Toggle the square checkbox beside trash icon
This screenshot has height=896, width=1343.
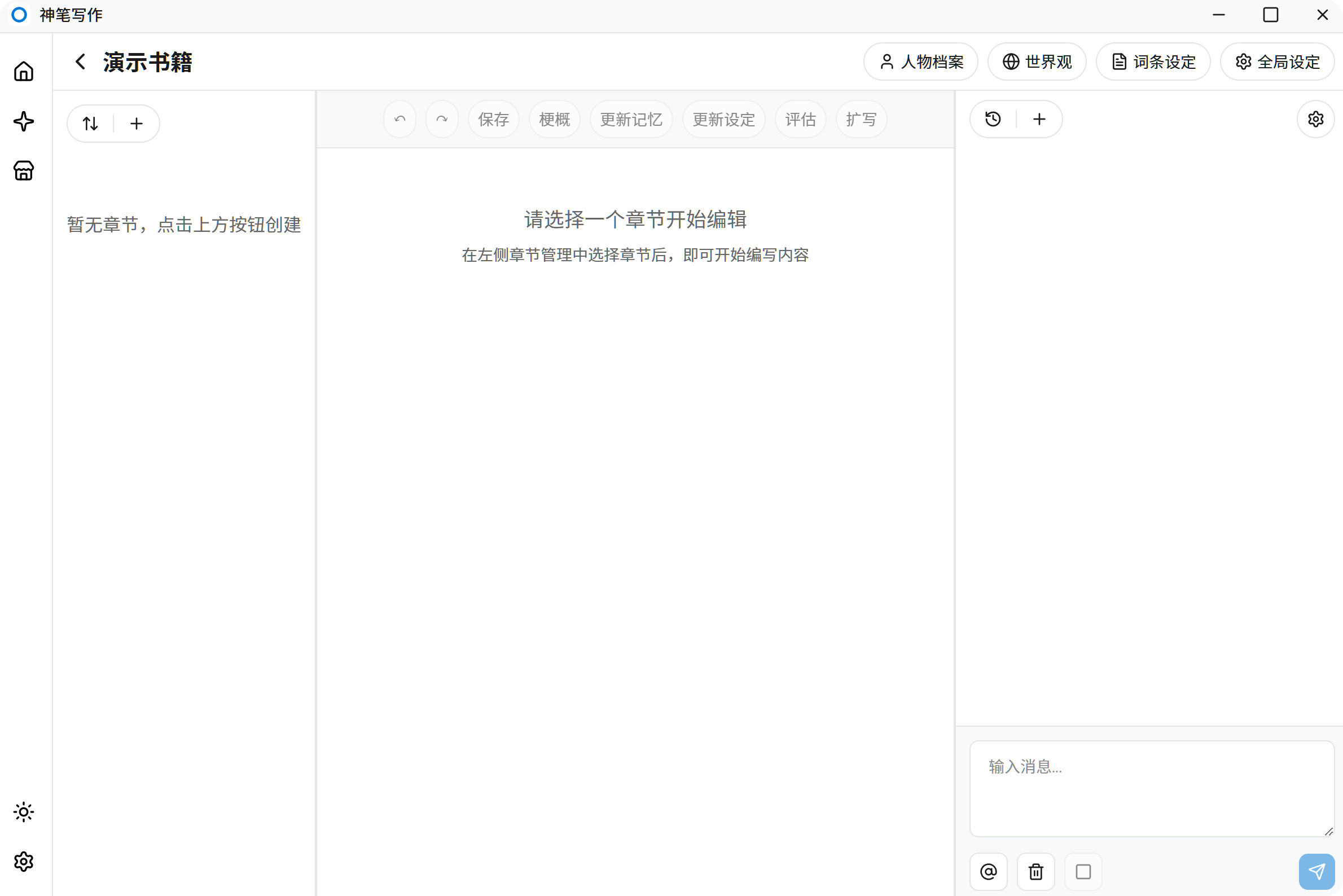click(1083, 871)
